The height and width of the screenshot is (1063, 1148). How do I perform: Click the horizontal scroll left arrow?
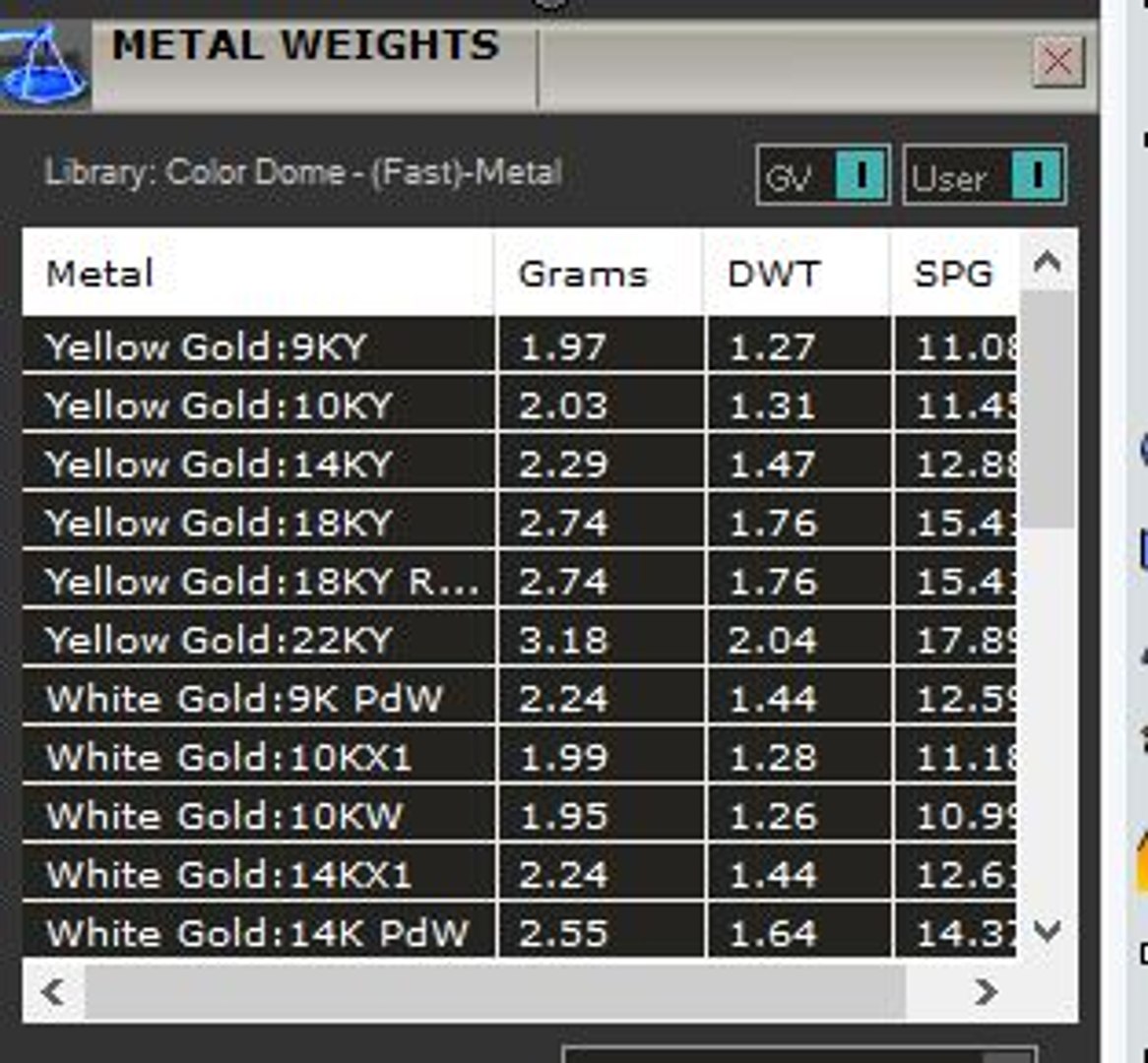(x=53, y=992)
